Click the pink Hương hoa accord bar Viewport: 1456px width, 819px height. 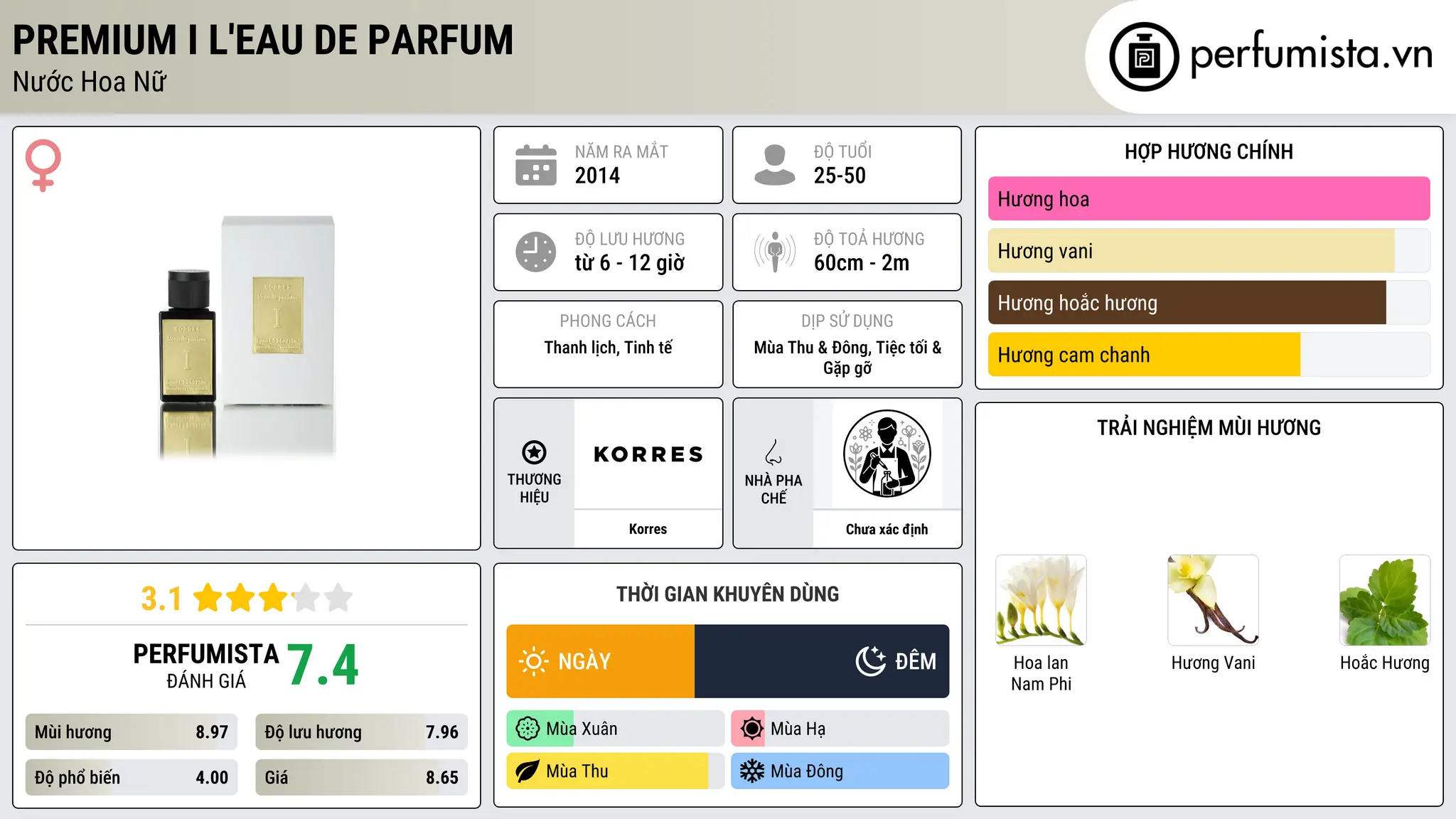tap(1209, 199)
